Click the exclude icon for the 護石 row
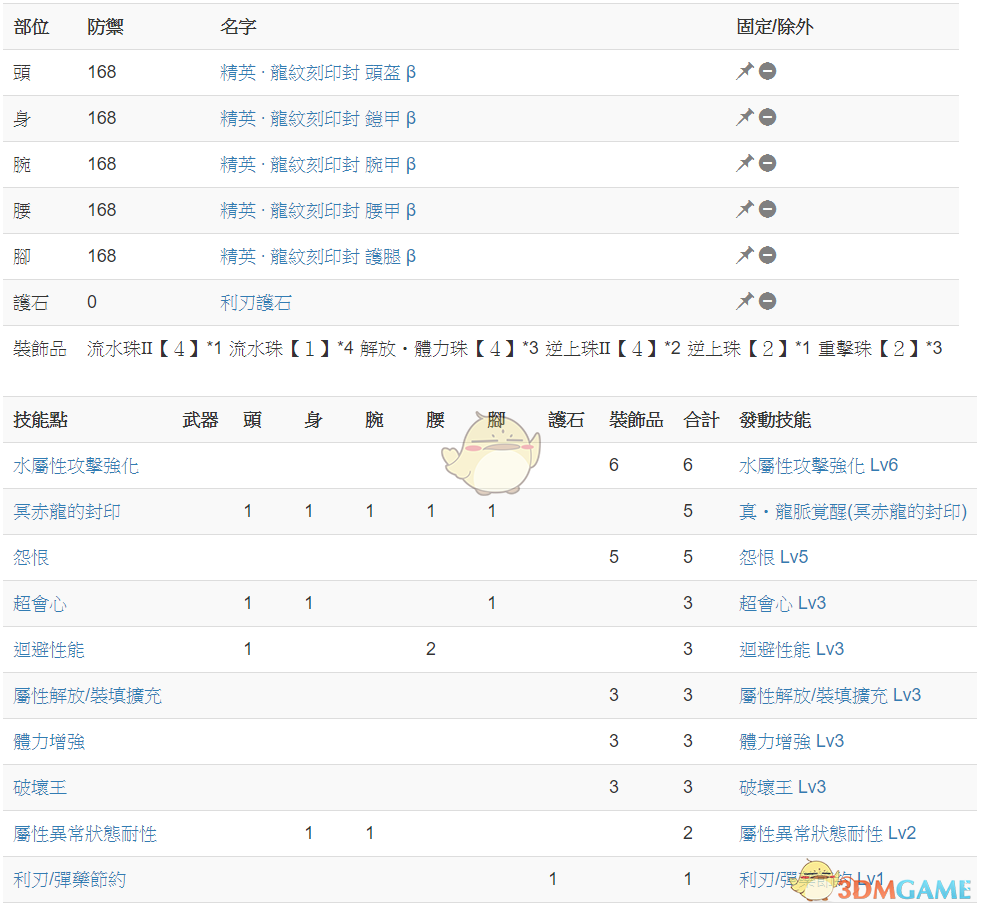982x908 pixels. tap(767, 302)
